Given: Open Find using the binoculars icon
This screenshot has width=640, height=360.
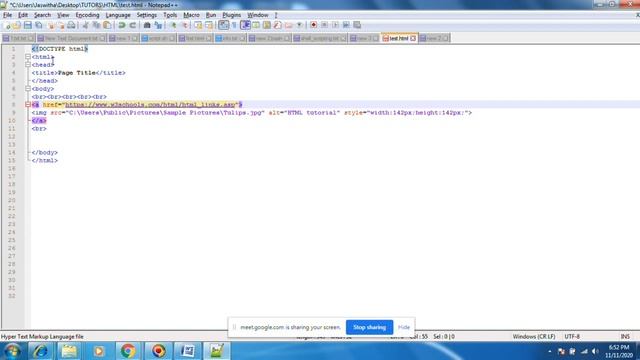Looking at the screenshot, I should tap(147, 25).
